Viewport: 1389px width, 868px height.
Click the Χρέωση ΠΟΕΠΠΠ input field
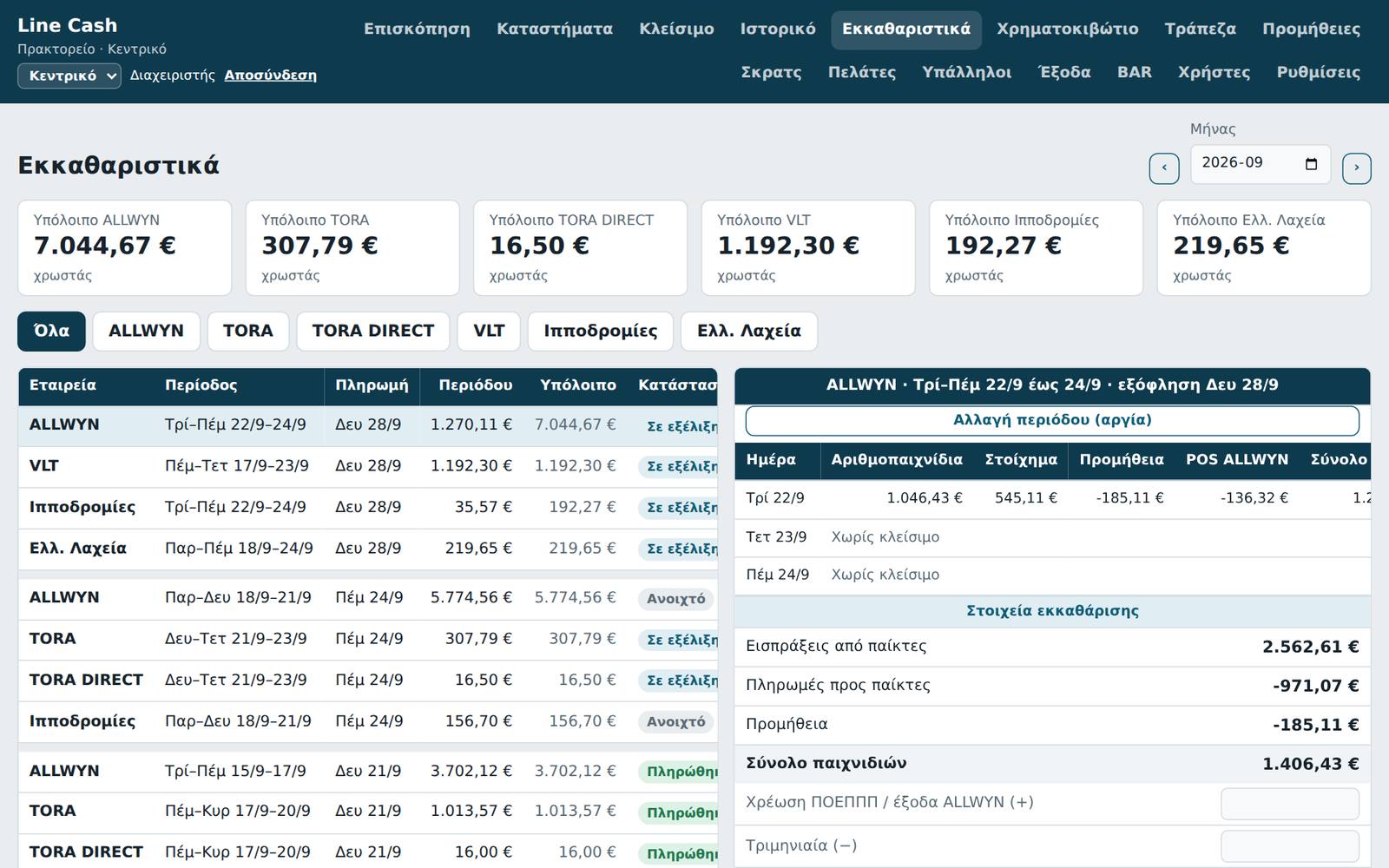[1290, 804]
